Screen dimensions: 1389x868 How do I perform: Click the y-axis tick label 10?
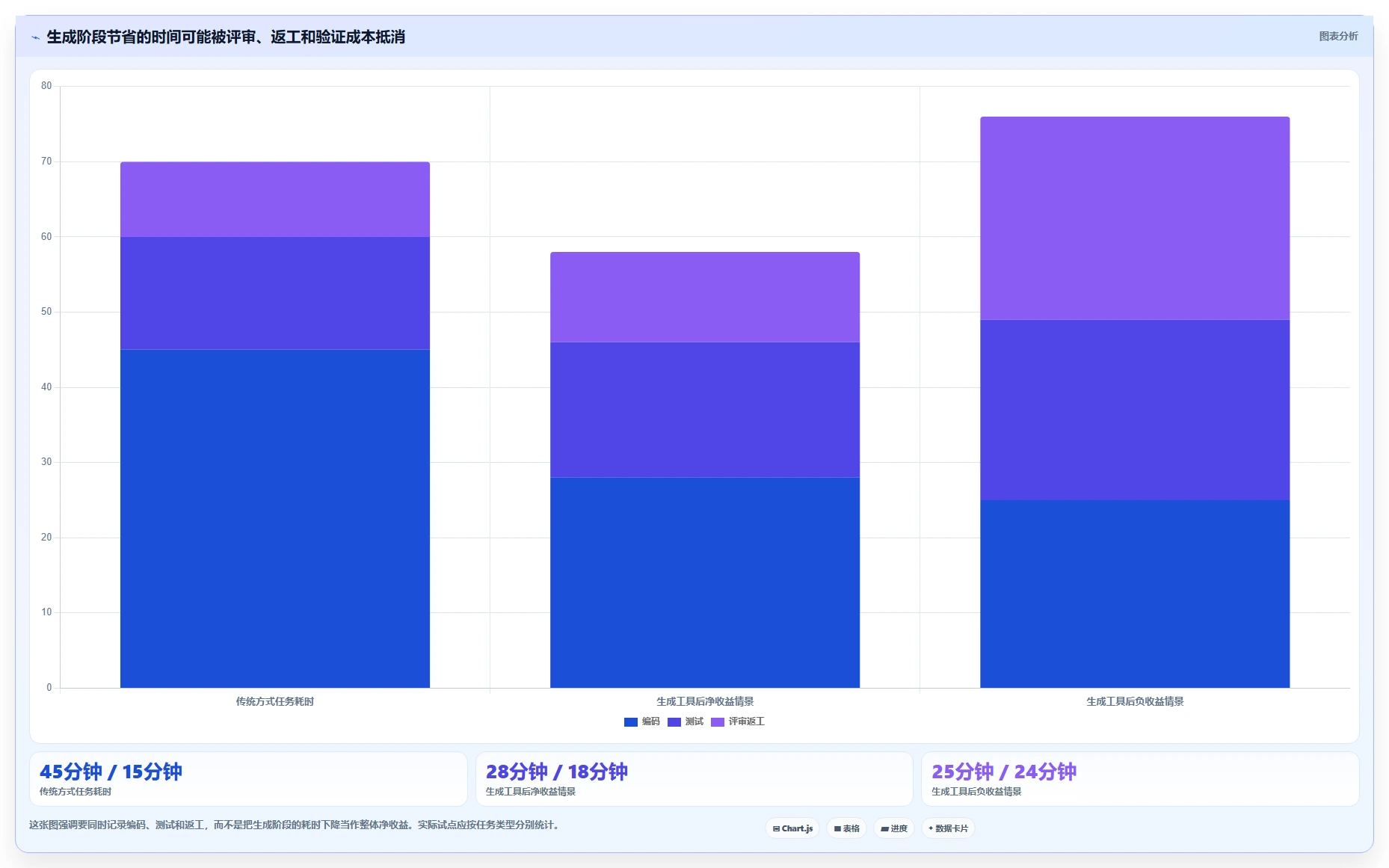click(46, 612)
